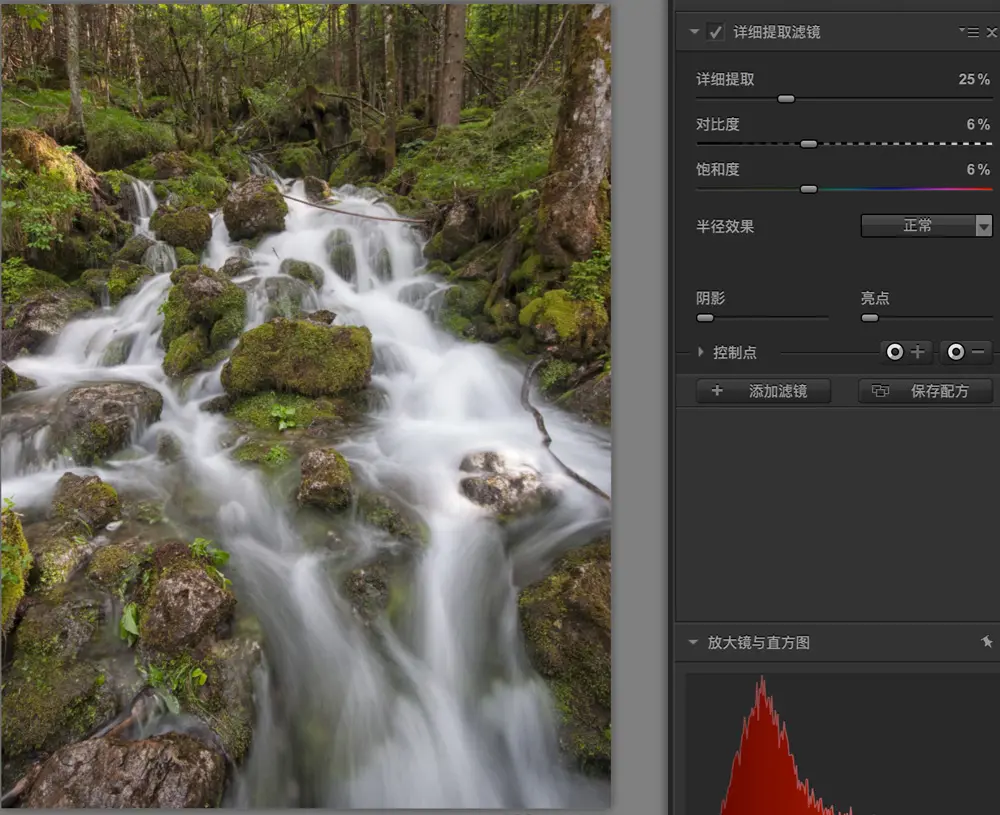Click the 饱和度 6 % value
The image size is (1000, 815).
(978, 170)
